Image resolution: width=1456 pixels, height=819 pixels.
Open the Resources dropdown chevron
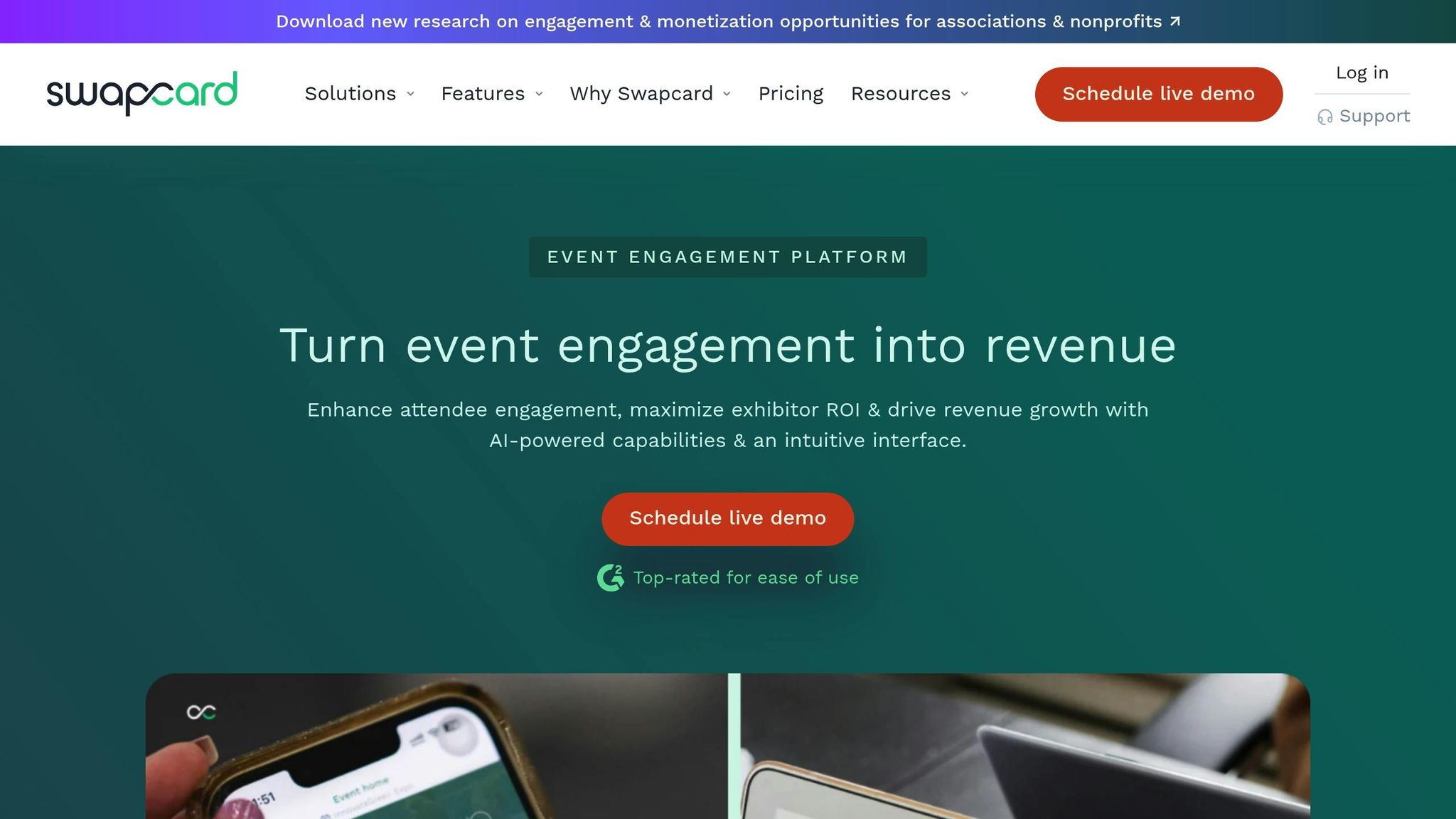coord(964,94)
